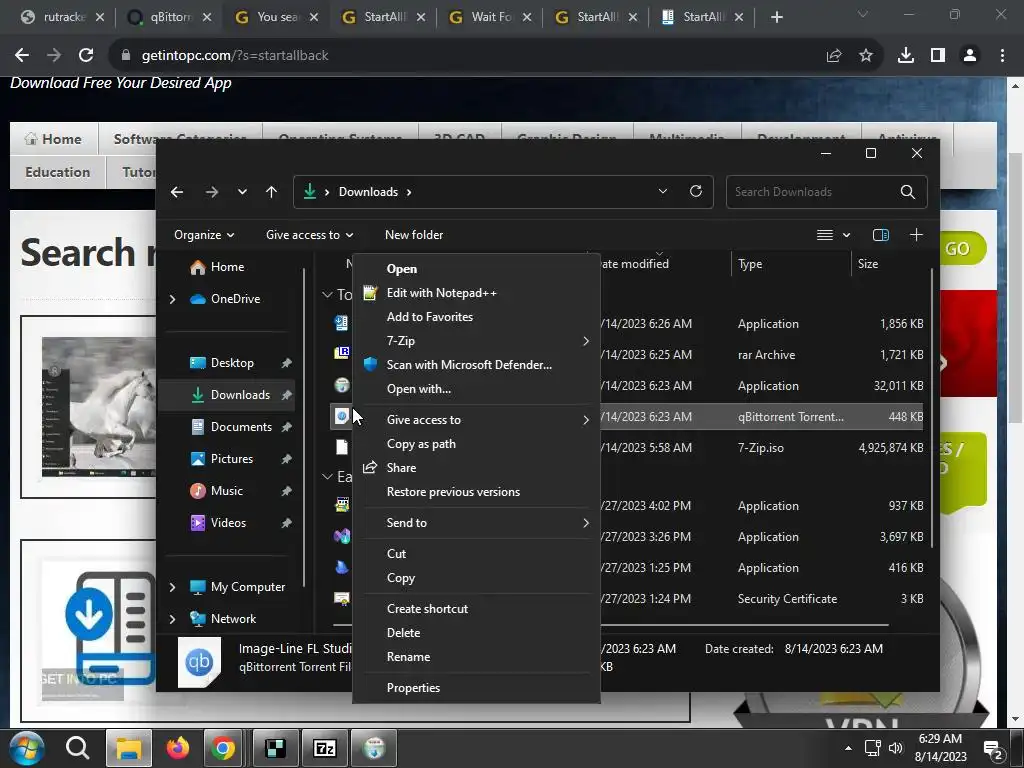
Task: Open Education link on website
Action: pyautogui.click(x=57, y=172)
